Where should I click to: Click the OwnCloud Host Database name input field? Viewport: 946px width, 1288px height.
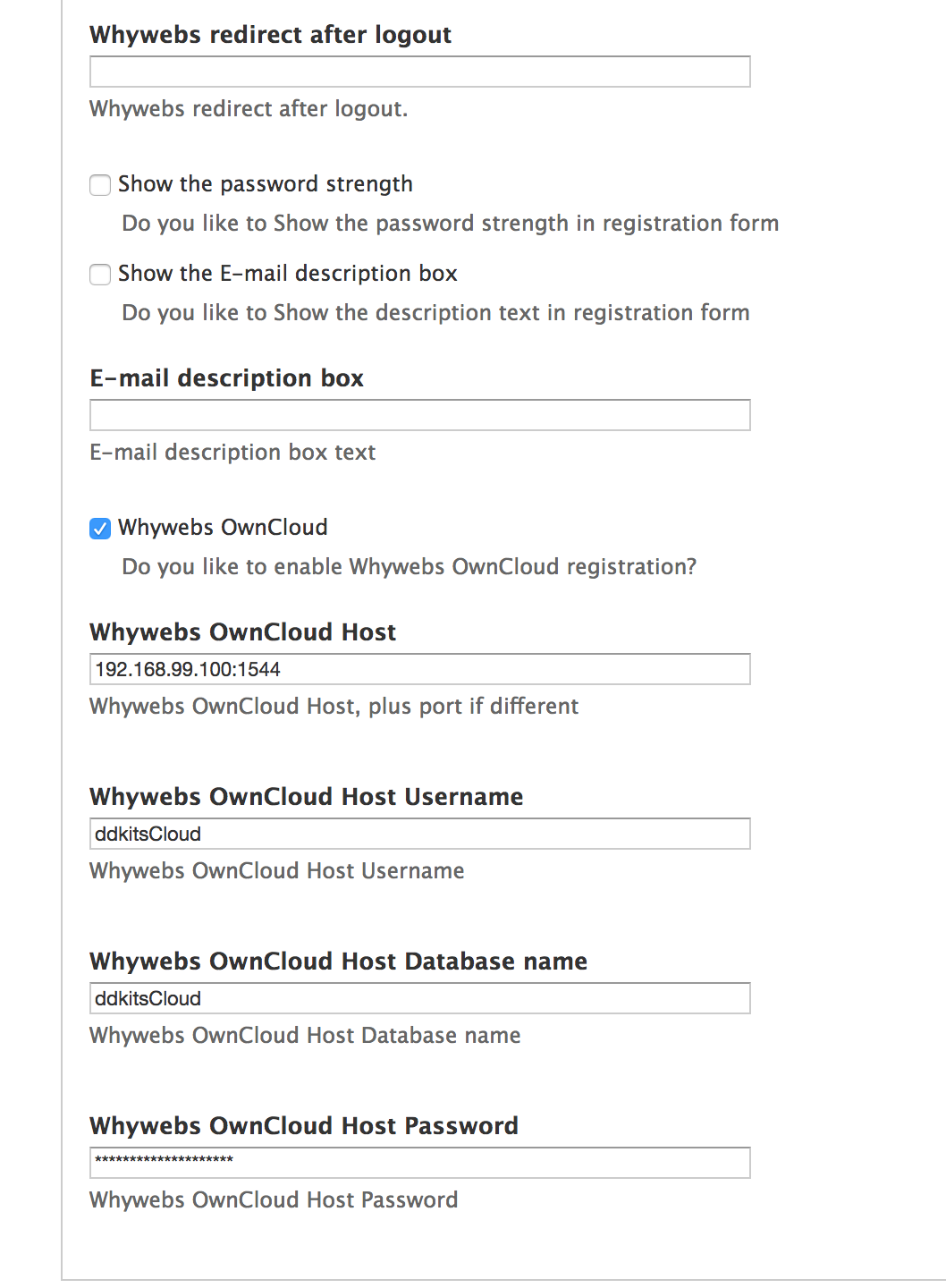point(420,998)
